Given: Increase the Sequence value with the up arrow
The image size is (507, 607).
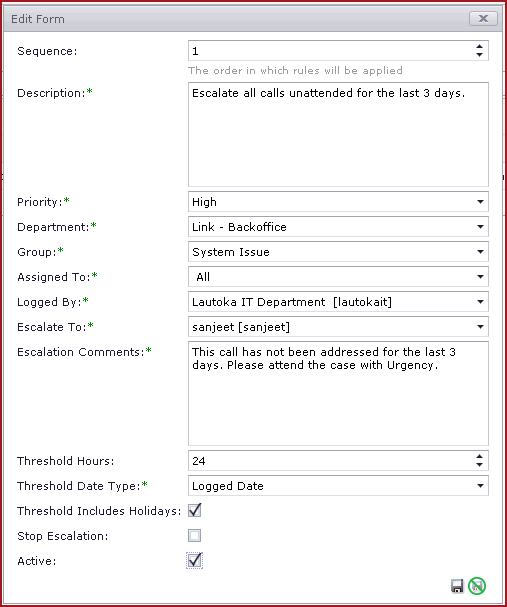Looking at the screenshot, I should coord(480,46).
